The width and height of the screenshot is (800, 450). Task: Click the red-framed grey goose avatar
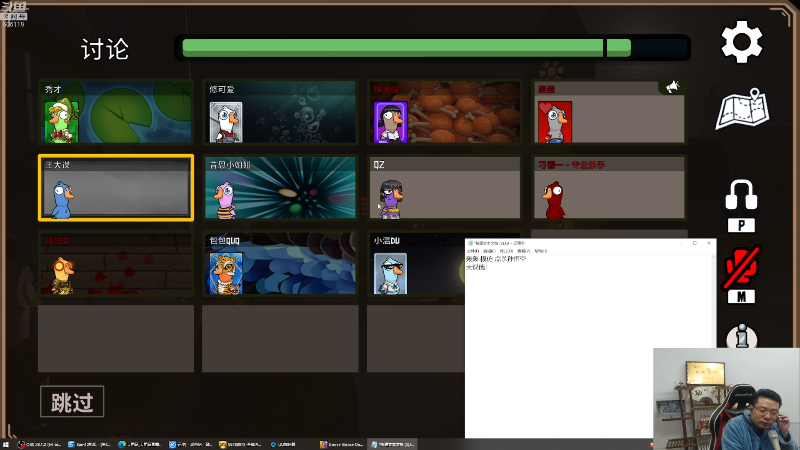click(555, 122)
